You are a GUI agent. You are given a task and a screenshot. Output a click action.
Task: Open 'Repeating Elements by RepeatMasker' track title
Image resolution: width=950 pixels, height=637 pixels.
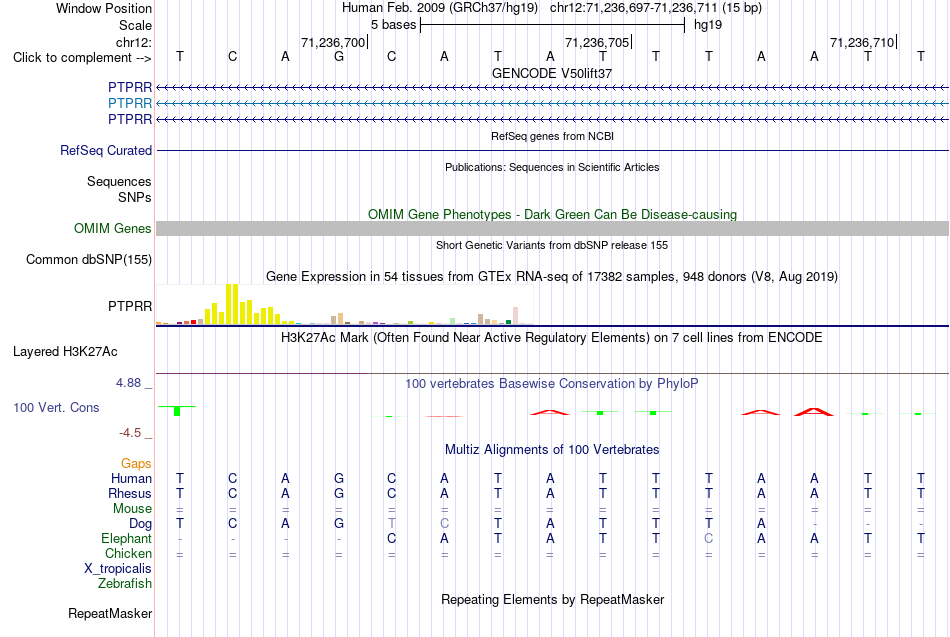[552, 600]
